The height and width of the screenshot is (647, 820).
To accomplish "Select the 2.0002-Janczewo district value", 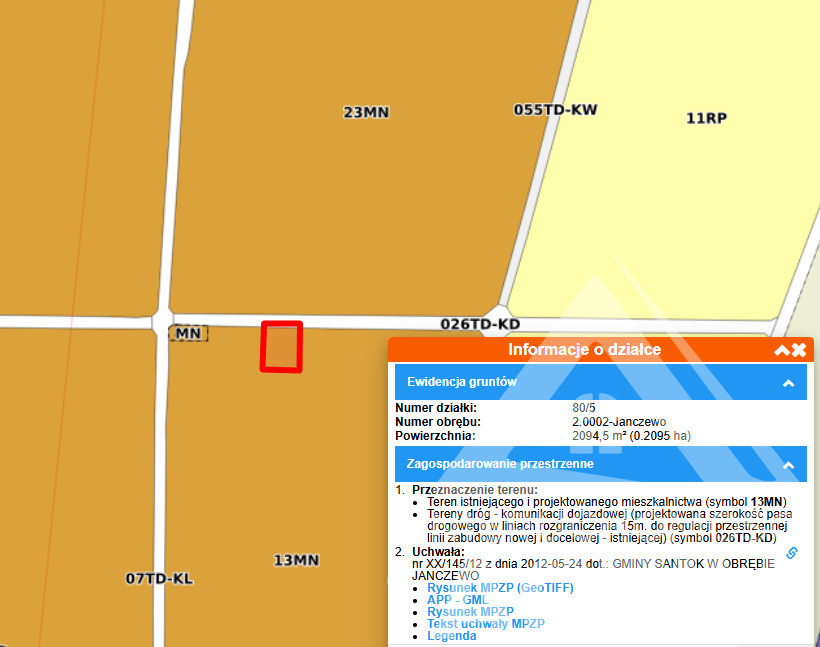I will click(x=619, y=422).
